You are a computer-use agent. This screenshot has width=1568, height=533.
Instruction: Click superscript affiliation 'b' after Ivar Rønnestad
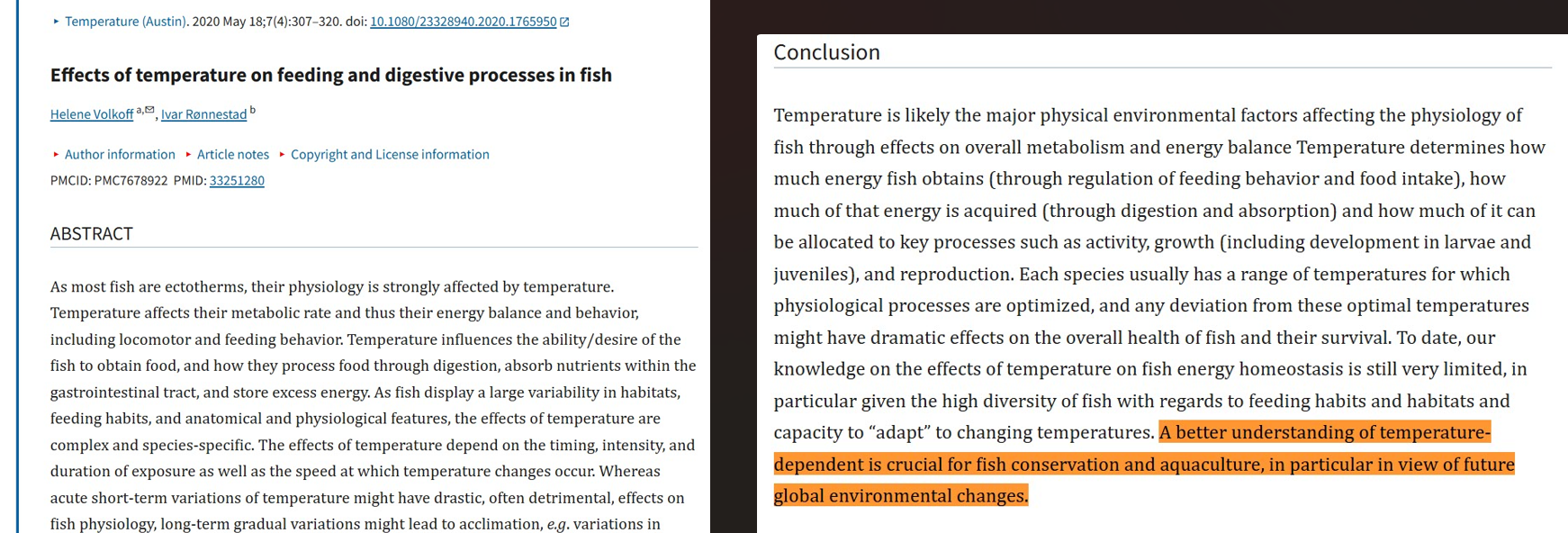(251, 111)
